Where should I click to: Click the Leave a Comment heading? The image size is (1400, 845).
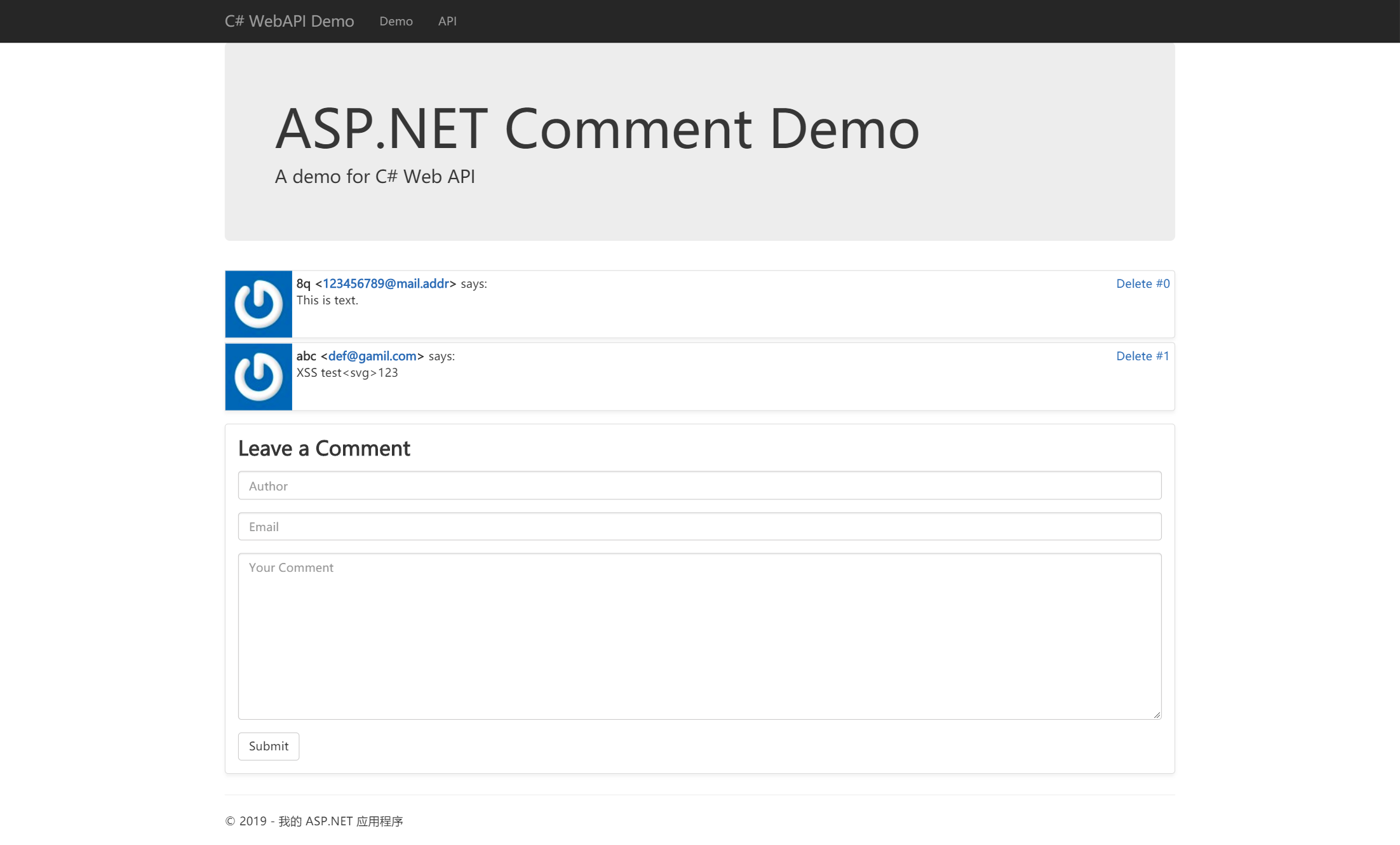[324, 448]
